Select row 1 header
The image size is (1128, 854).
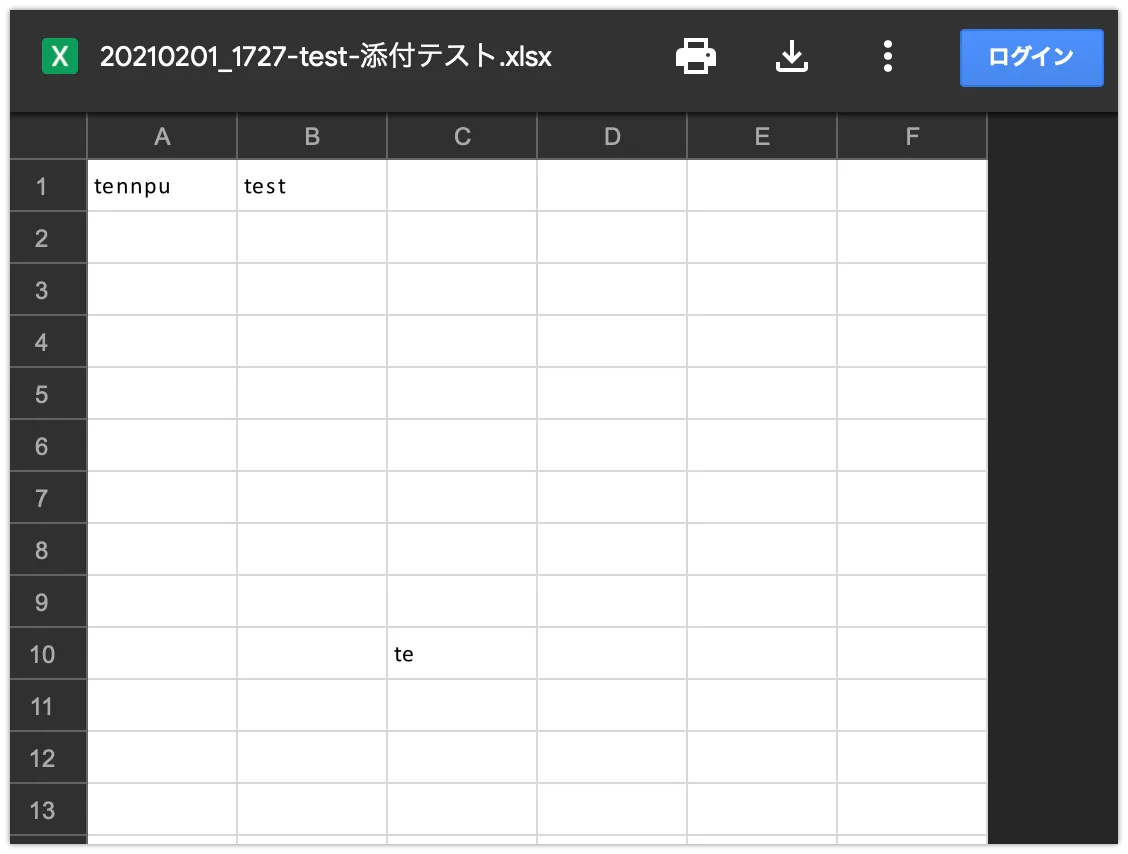(x=42, y=186)
